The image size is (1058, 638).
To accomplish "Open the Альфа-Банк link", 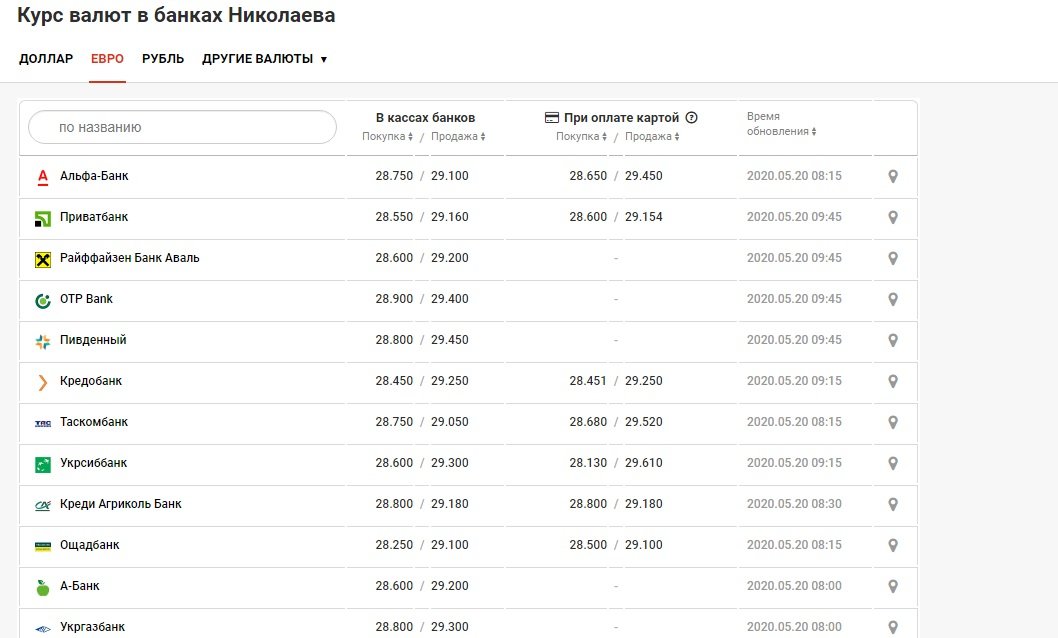I will tap(94, 176).
